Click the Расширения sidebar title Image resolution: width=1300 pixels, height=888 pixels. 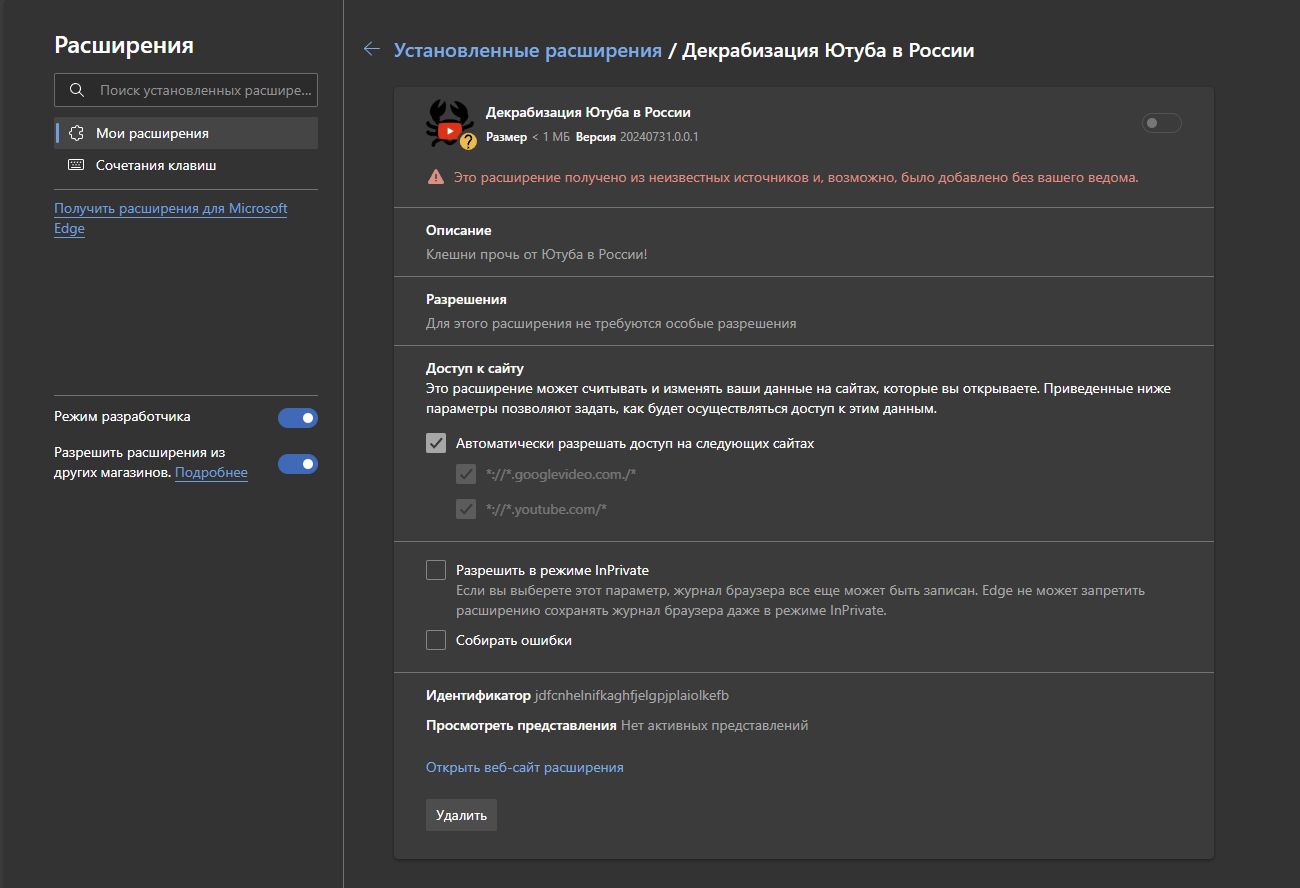pyautogui.click(x=124, y=45)
